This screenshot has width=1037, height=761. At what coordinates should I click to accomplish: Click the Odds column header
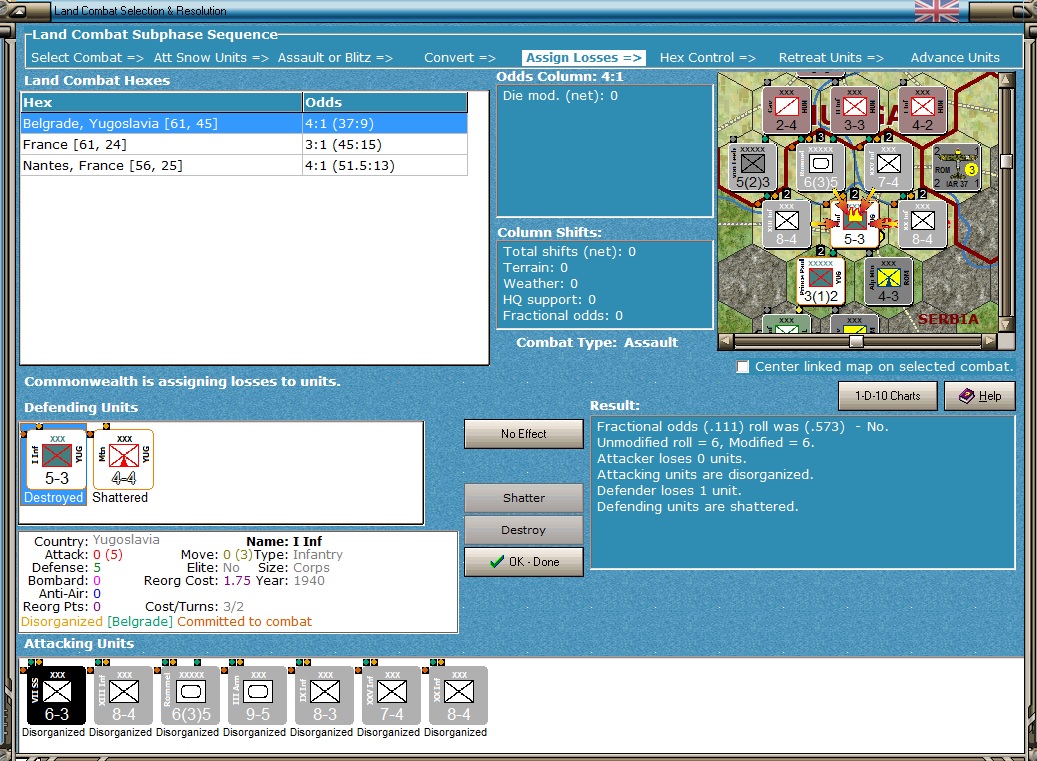[x=385, y=102]
